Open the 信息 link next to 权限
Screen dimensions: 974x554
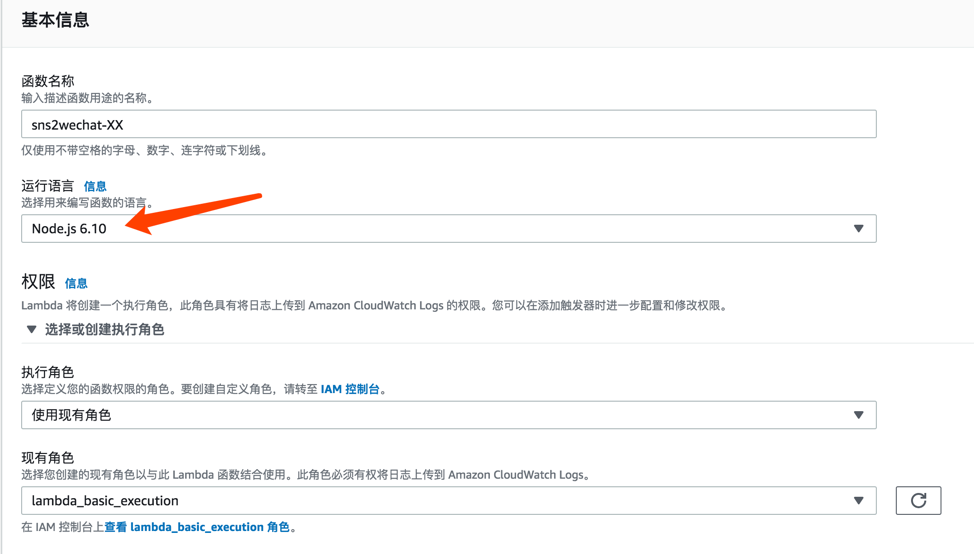76,283
